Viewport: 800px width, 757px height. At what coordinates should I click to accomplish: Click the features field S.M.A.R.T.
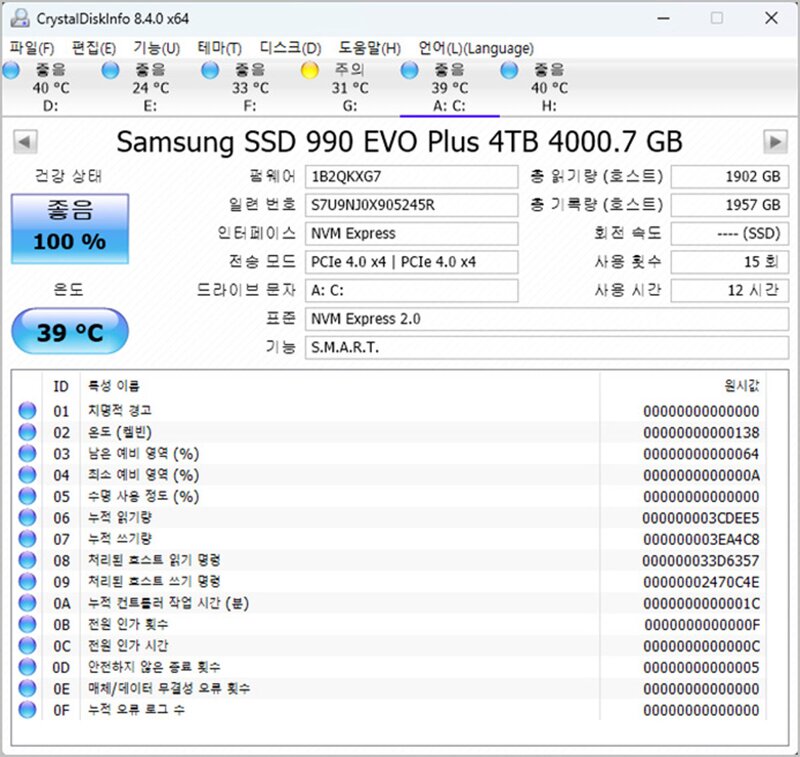tap(547, 348)
